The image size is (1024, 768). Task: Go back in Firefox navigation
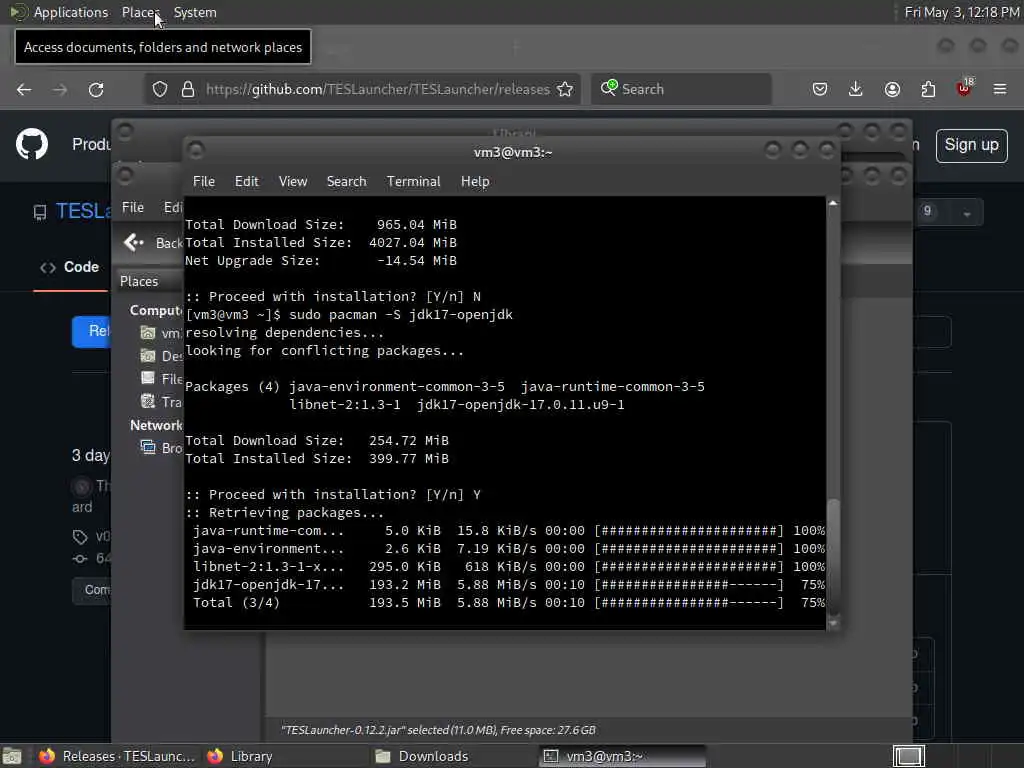24,89
